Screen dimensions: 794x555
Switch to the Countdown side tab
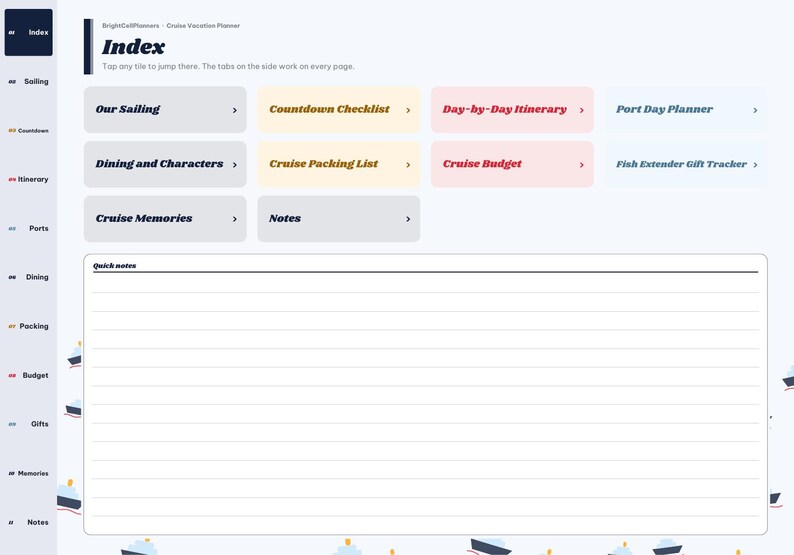pos(28,131)
